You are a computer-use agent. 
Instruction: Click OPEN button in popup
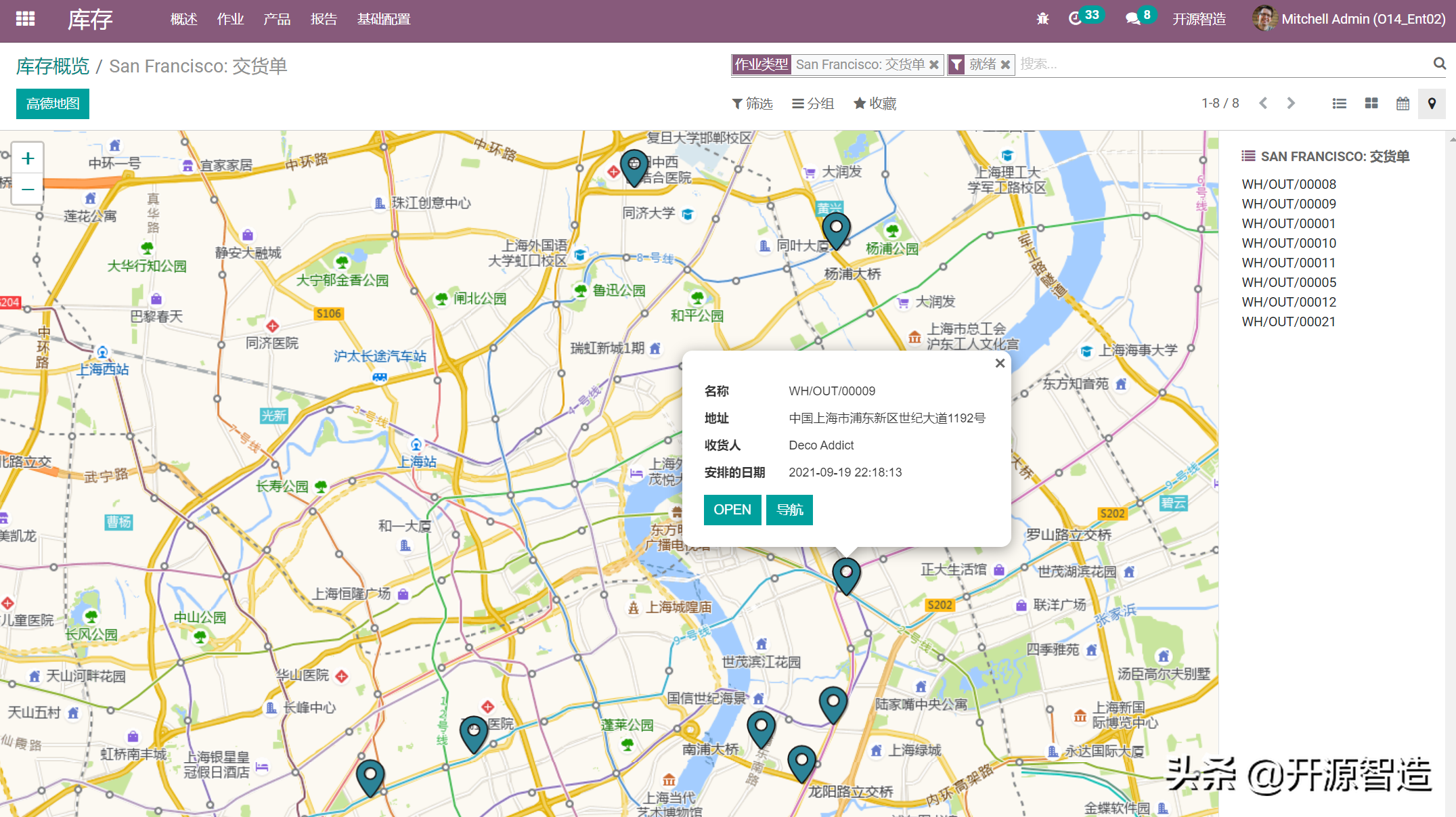(x=732, y=510)
